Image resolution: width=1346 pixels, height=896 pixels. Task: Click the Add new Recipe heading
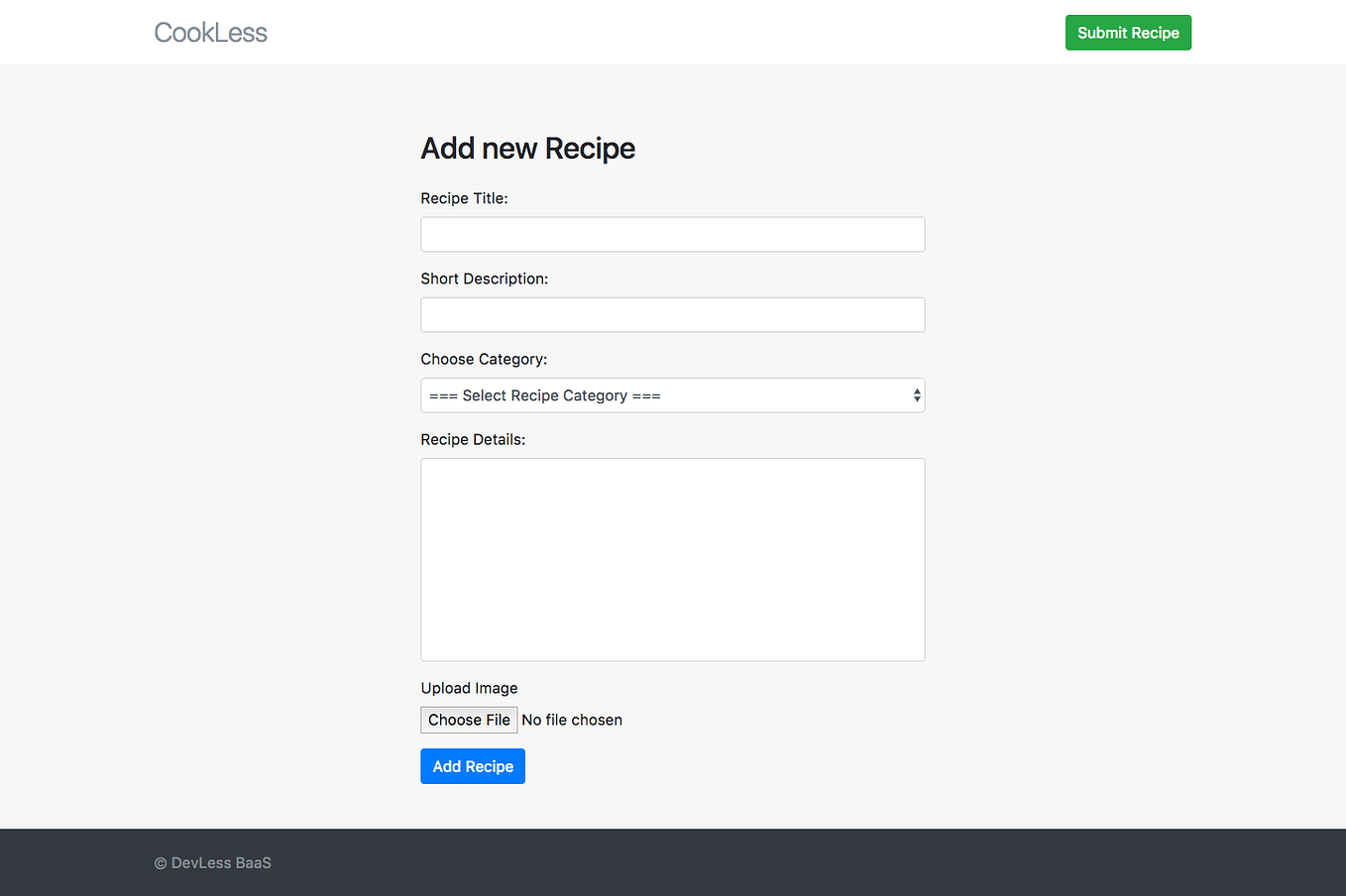coord(527,148)
